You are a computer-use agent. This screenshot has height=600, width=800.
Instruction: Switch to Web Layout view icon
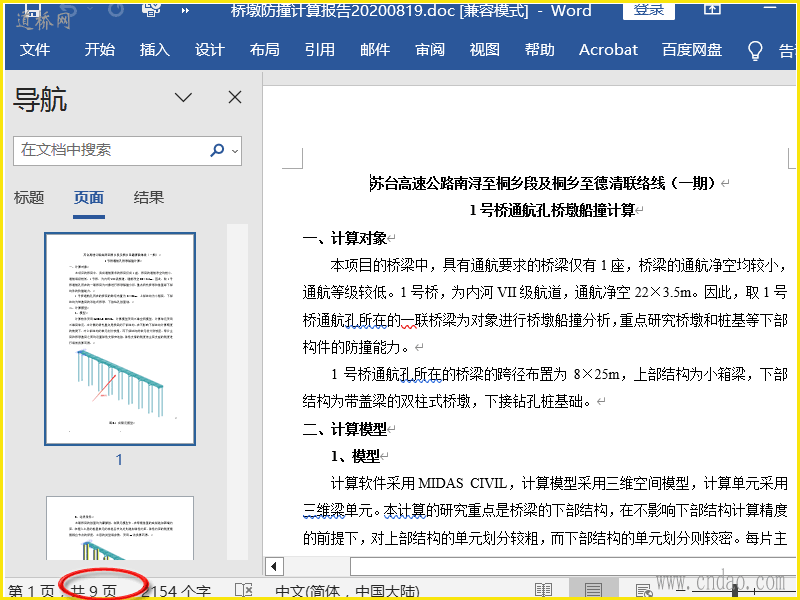click(644, 590)
